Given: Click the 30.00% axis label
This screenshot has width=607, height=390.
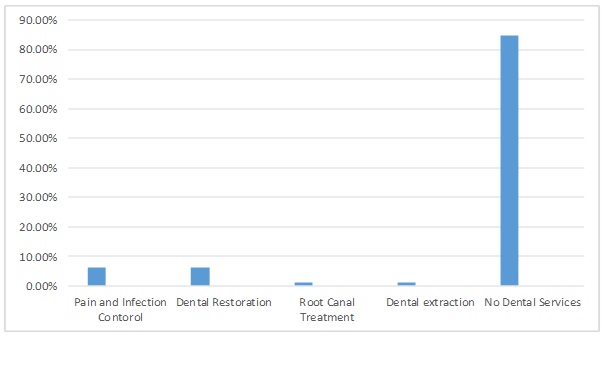Looking at the screenshot, I should click(x=38, y=197).
